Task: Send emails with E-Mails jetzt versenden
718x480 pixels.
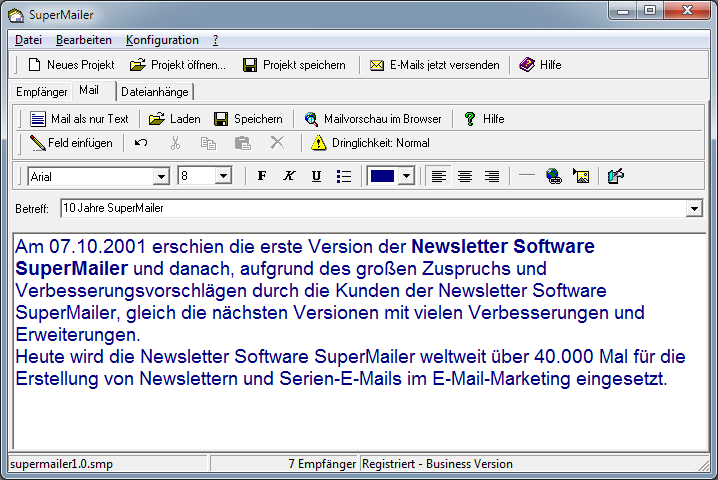Action: pos(435,65)
